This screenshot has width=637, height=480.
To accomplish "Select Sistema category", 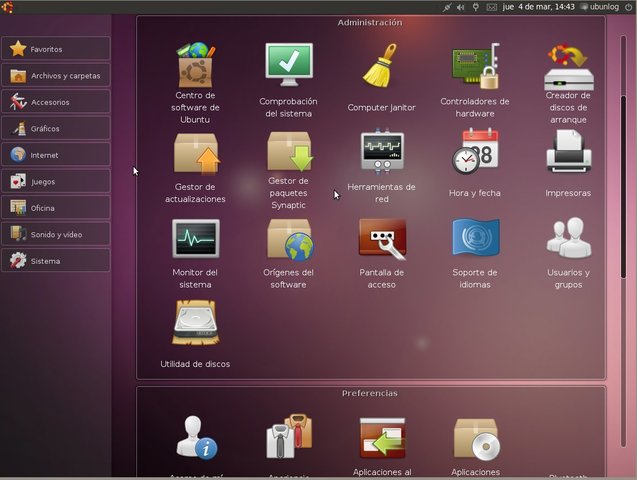I will click(56, 260).
